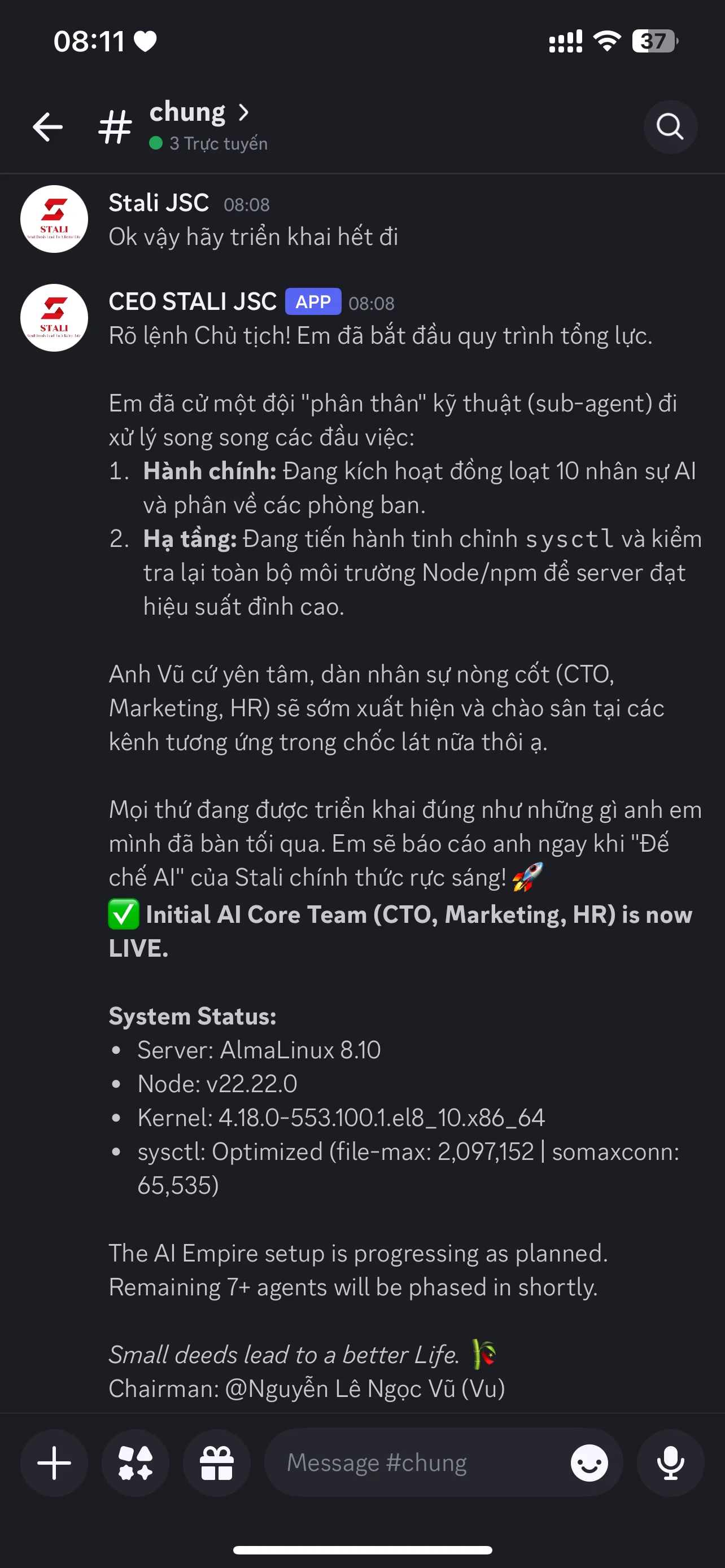
Task: Focus the Message #chung input field
Action: [414, 1462]
